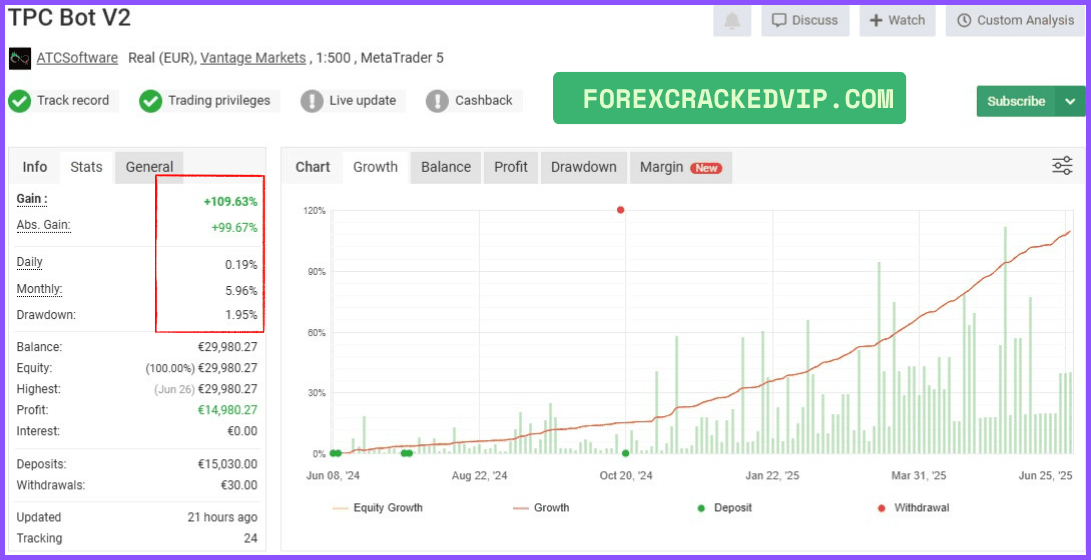This screenshot has width=1091, height=560.
Task: Select the Drawdown chart tab
Action: pos(584,167)
